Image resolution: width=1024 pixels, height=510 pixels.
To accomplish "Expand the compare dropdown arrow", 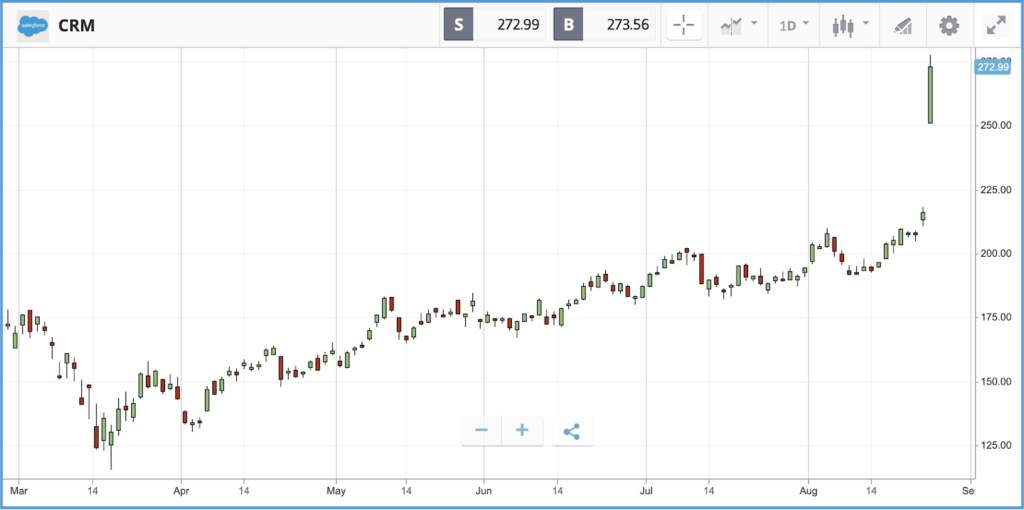I will coord(754,24).
